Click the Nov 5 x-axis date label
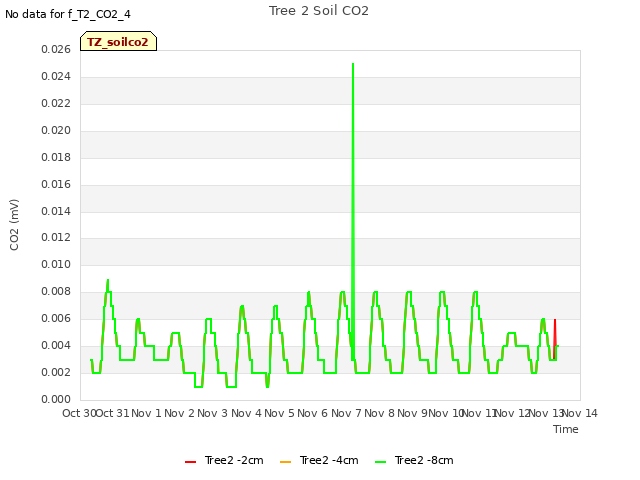The image size is (640, 480). point(279,413)
